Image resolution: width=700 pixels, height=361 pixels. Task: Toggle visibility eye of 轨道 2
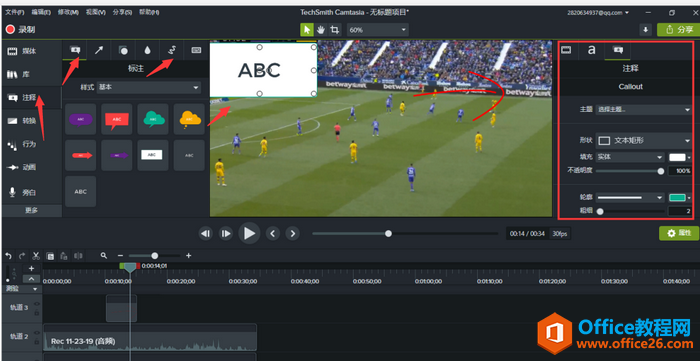[37, 333]
